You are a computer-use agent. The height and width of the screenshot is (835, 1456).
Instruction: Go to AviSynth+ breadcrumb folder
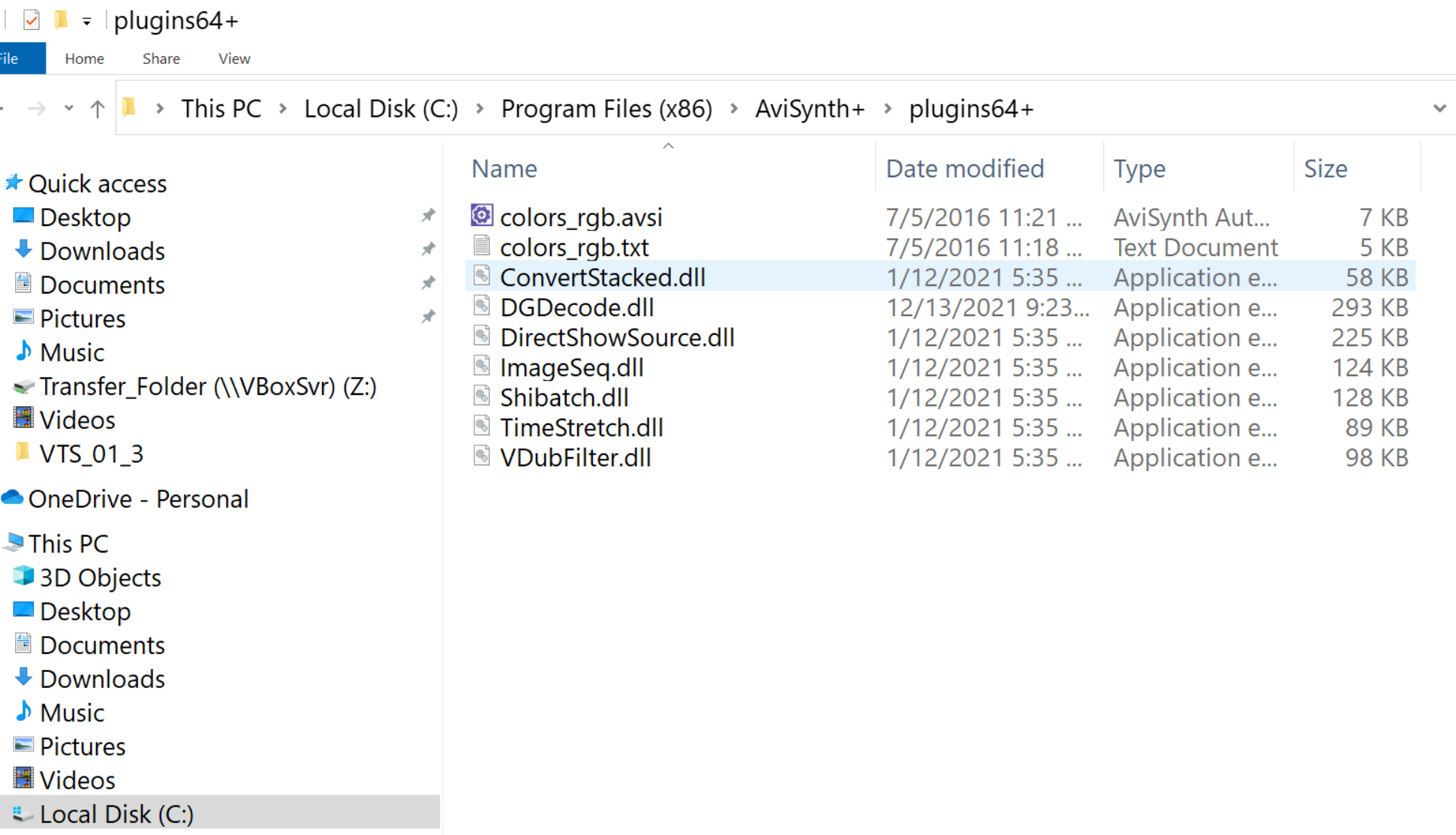pos(810,109)
